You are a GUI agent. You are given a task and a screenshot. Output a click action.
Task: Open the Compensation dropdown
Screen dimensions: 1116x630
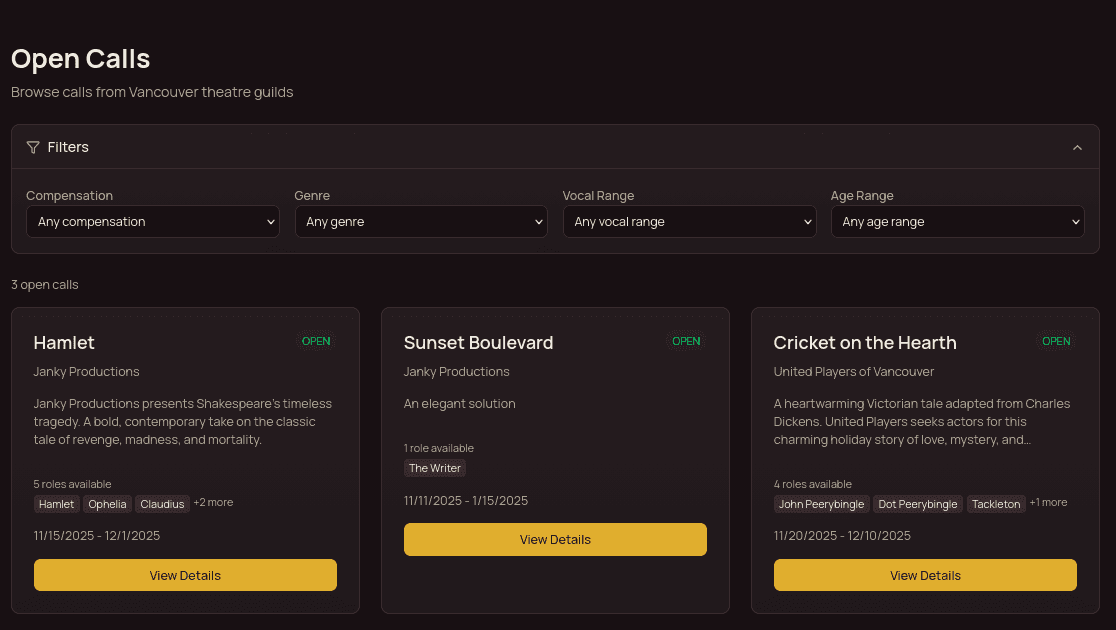point(153,222)
